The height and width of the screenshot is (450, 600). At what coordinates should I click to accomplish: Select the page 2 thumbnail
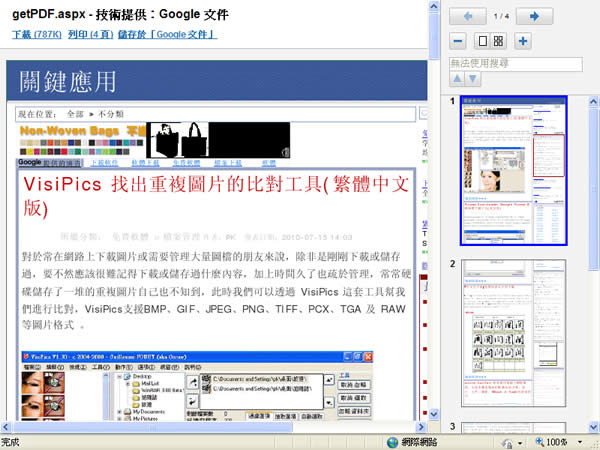pyautogui.click(x=514, y=333)
